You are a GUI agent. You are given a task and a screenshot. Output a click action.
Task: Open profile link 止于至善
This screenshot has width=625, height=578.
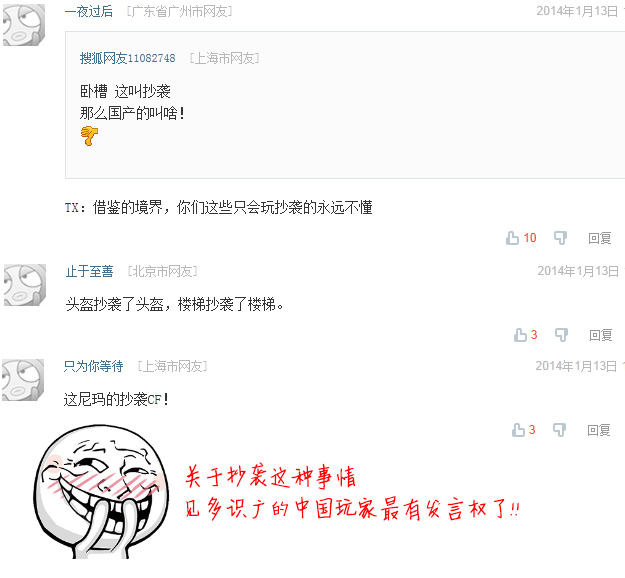(90, 271)
